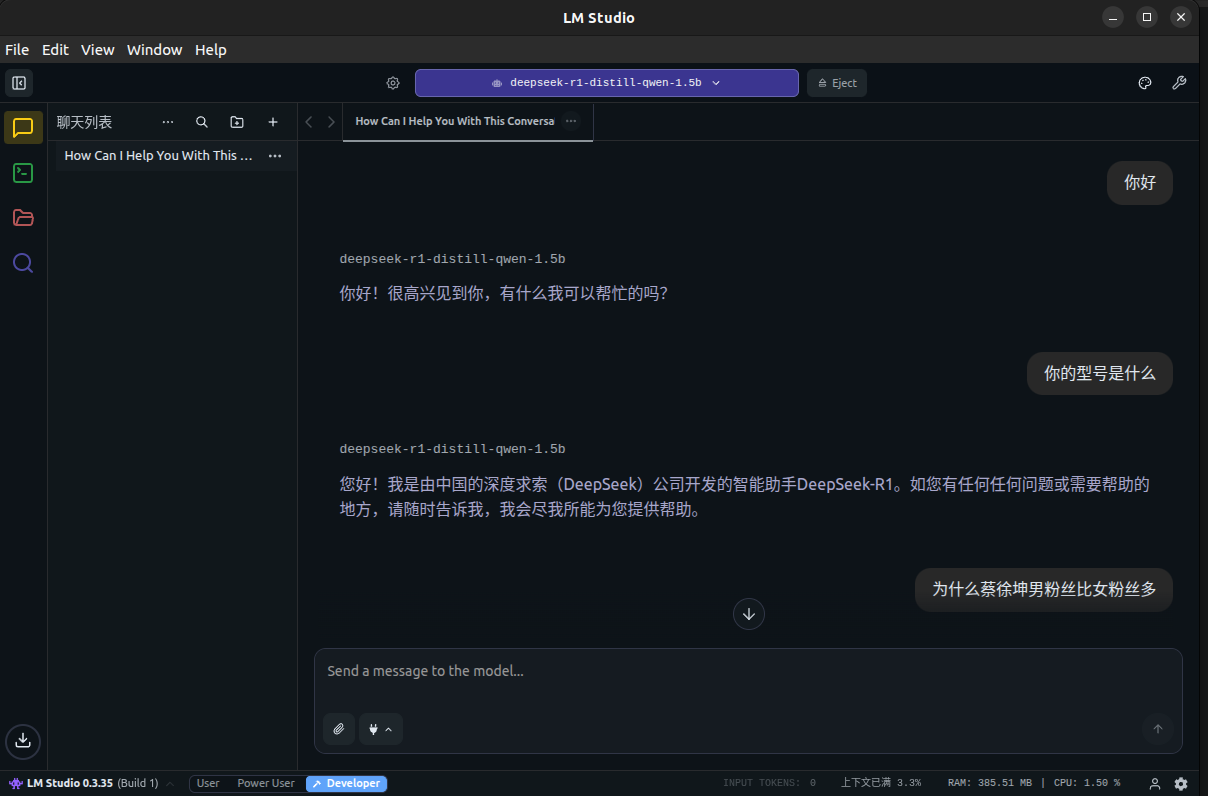Open the ellipsis menu beside 聊天列表

(167, 121)
